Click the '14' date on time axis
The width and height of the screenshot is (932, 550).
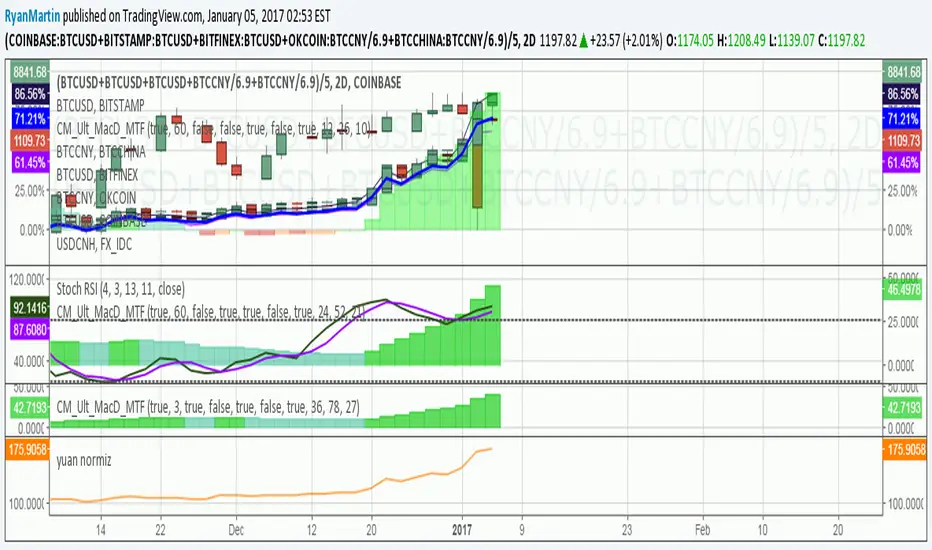click(x=100, y=529)
